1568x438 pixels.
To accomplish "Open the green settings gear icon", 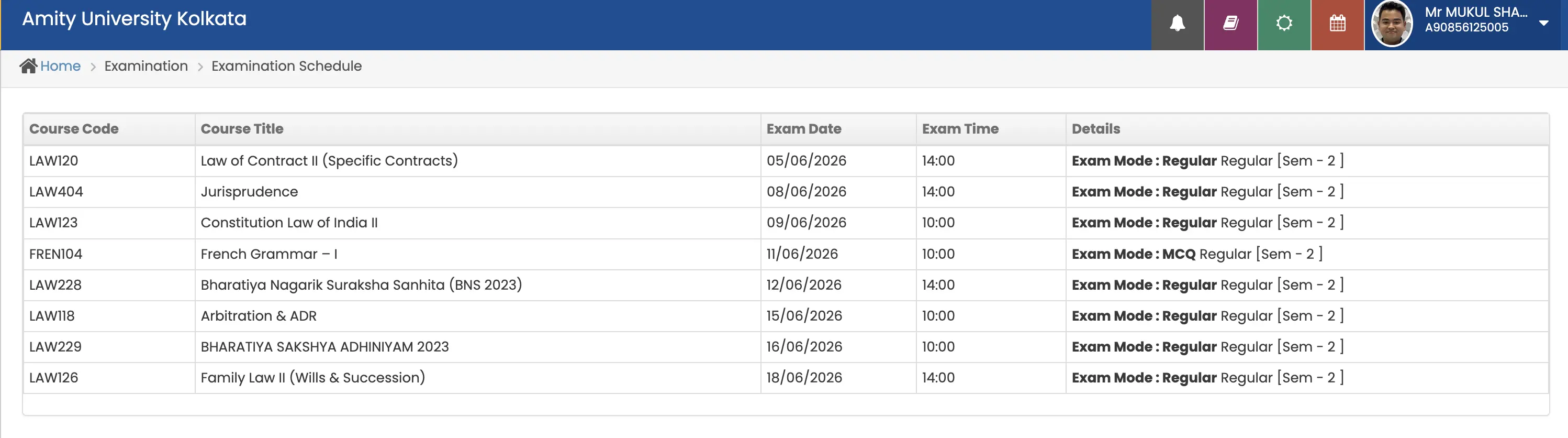I will pyautogui.click(x=1284, y=25).
